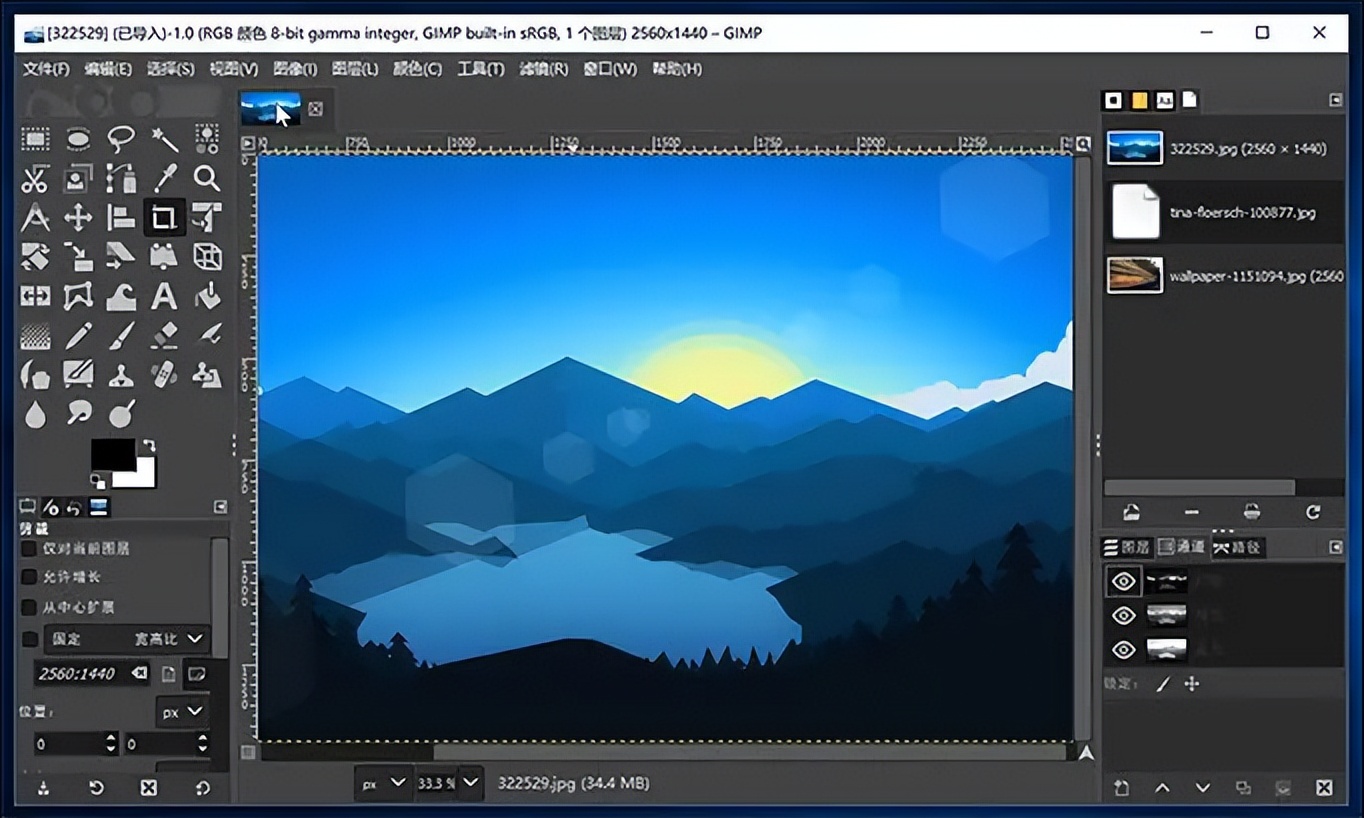Check the 允许增长 option

click(30, 577)
